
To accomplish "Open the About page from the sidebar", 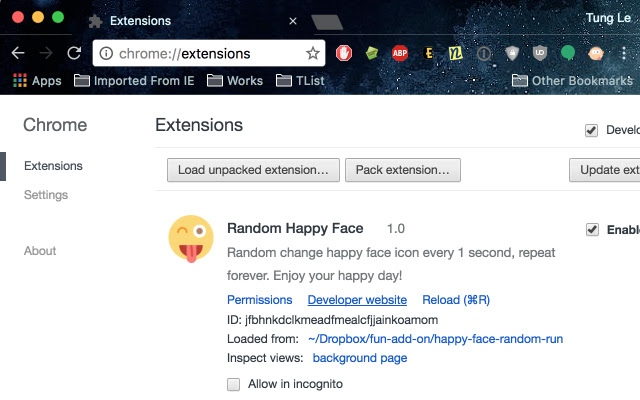I will tap(40, 250).
